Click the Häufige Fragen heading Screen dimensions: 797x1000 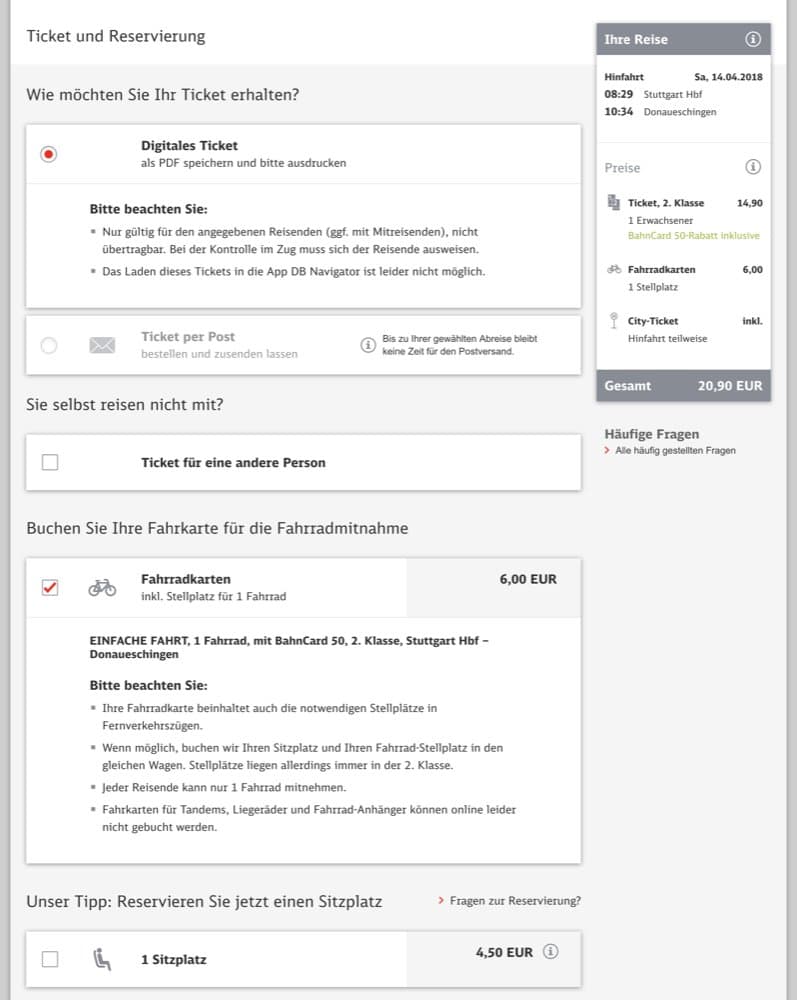(651, 434)
